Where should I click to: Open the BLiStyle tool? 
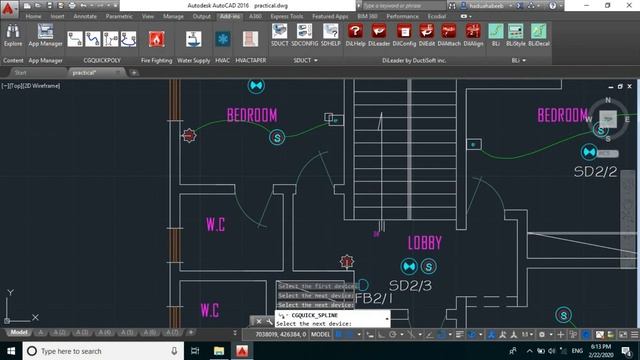[516, 35]
